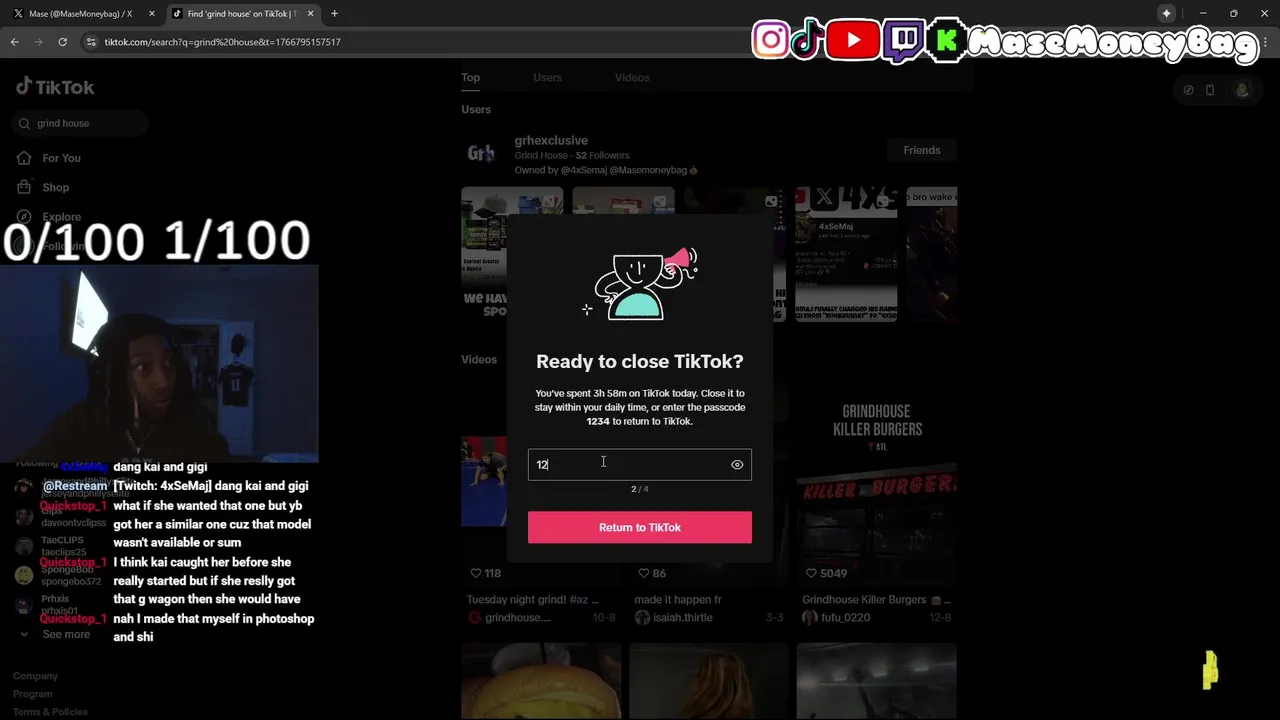Go back in browser history
Image resolution: width=1280 pixels, height=720 pixels.
click(15, 42)
